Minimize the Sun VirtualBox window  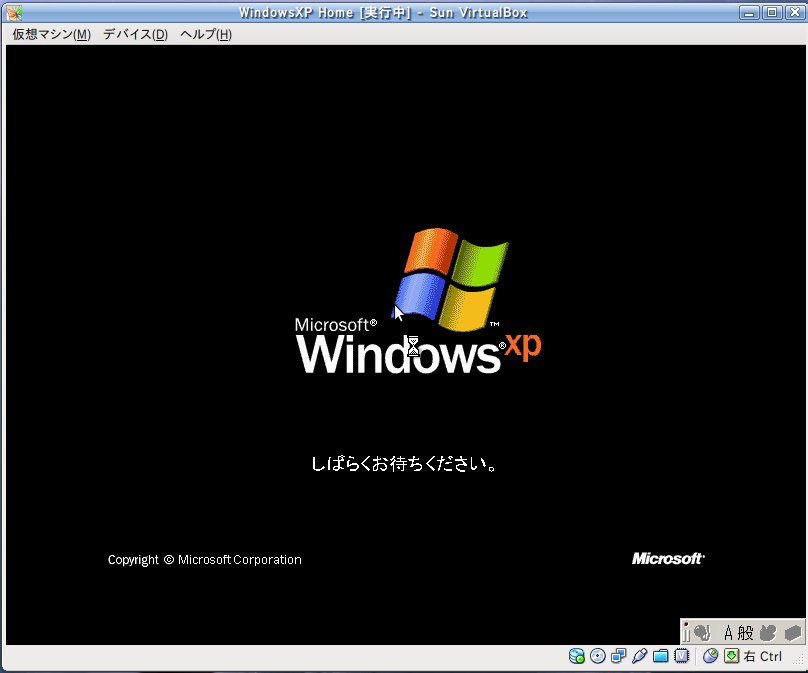pyautogui.click(x=749, y=13)
